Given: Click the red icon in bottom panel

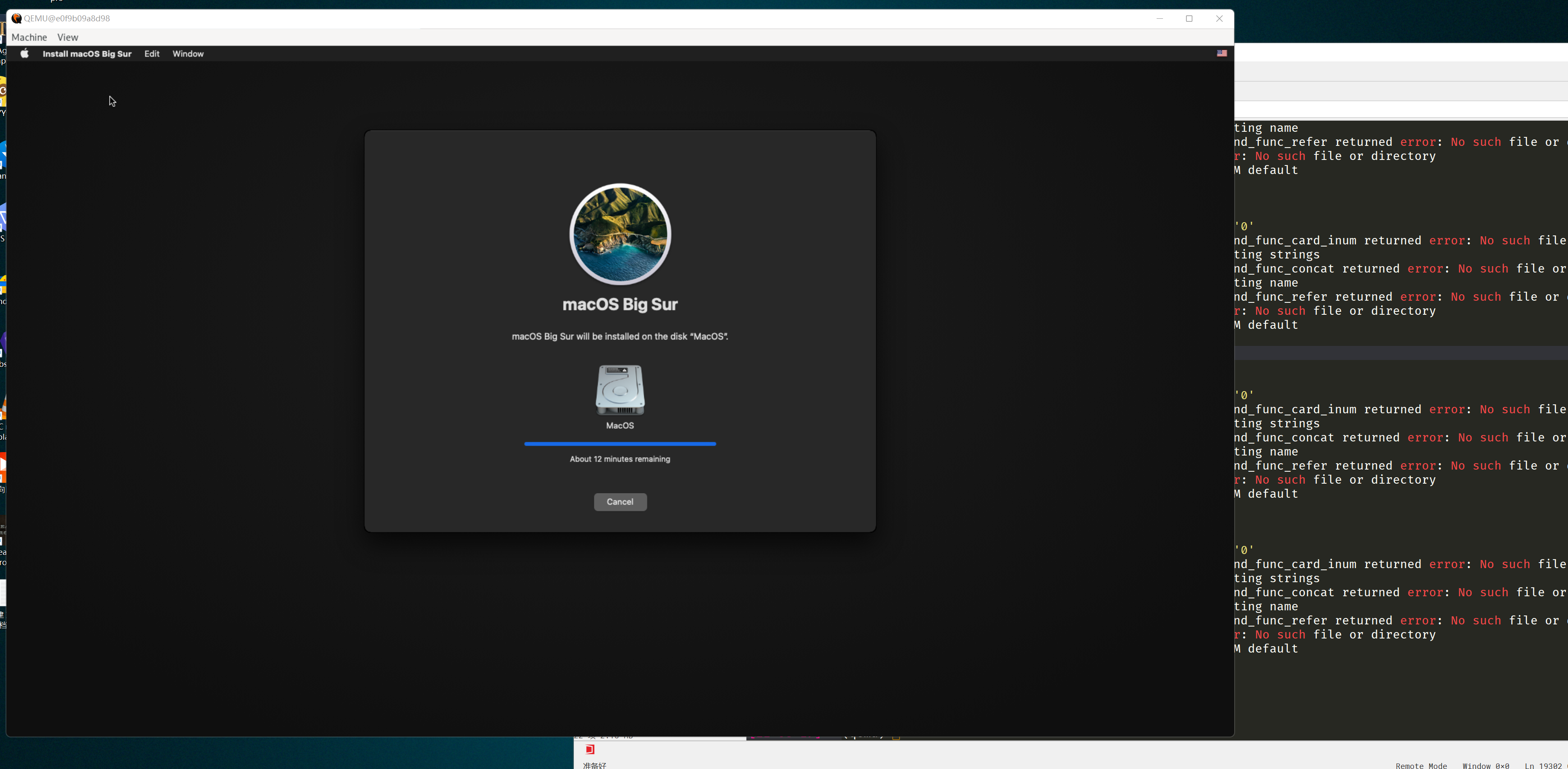Looking at the screenshot, I should (589, 749).
